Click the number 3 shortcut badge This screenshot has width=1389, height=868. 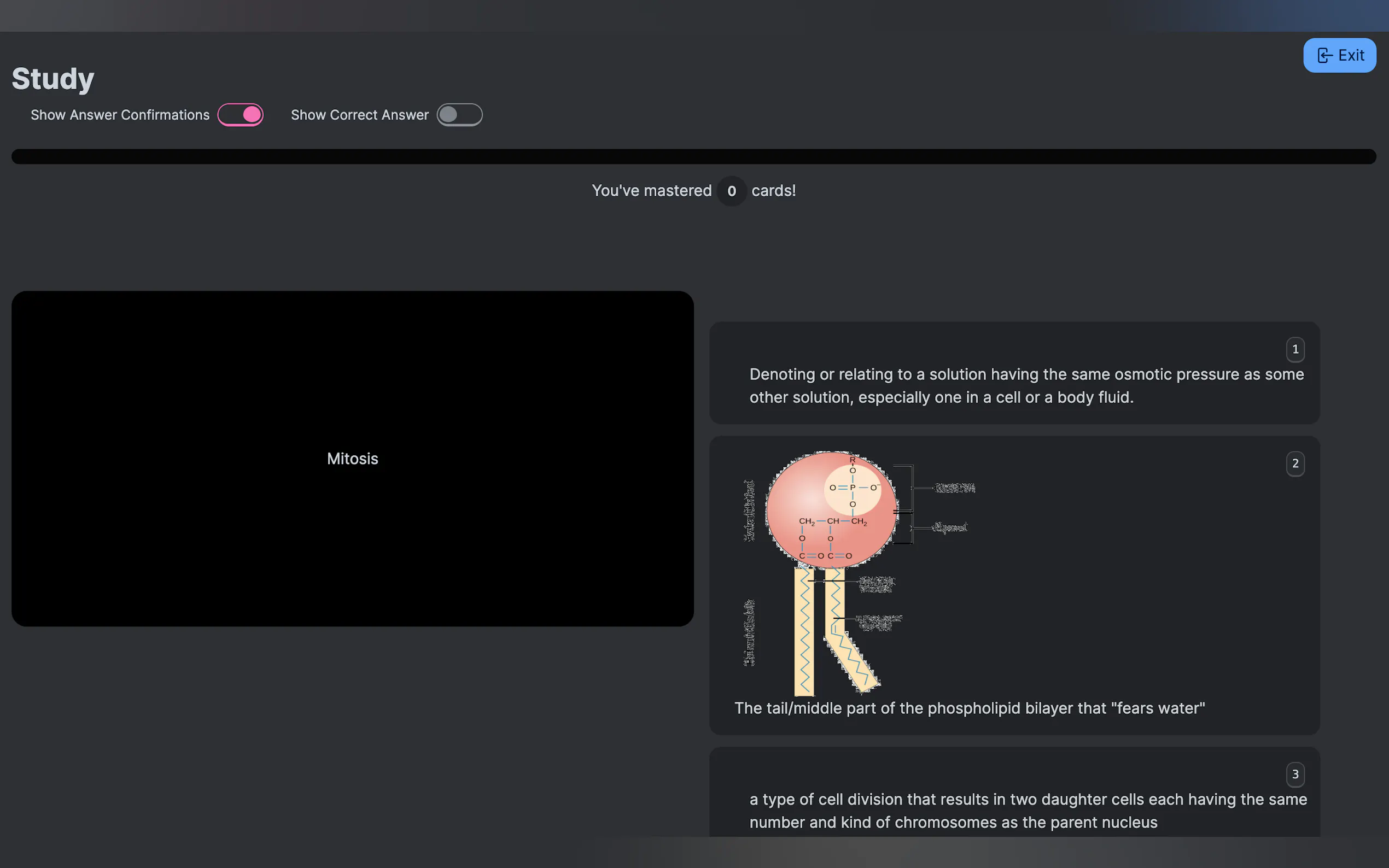[x=1295, y=774]
